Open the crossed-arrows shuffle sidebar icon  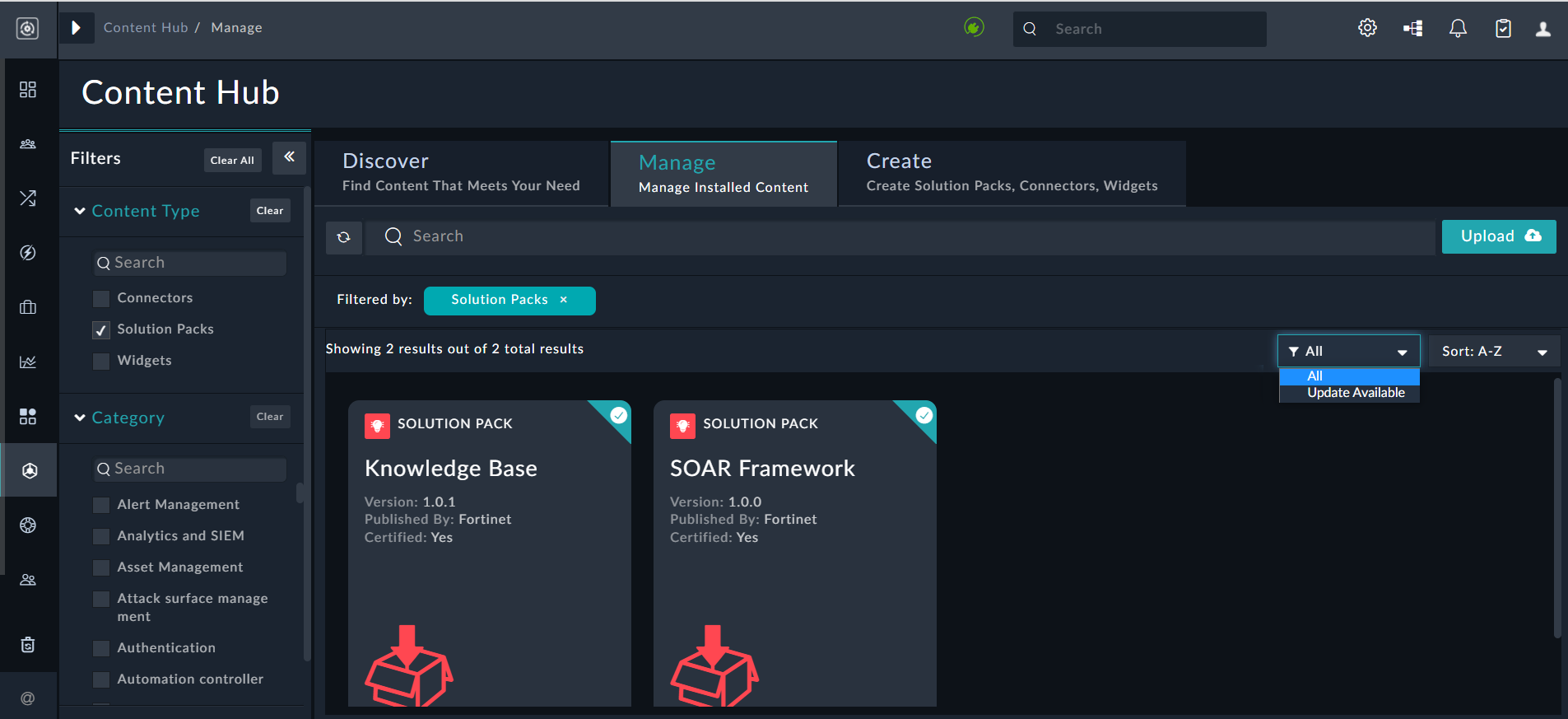pos(28,198)
